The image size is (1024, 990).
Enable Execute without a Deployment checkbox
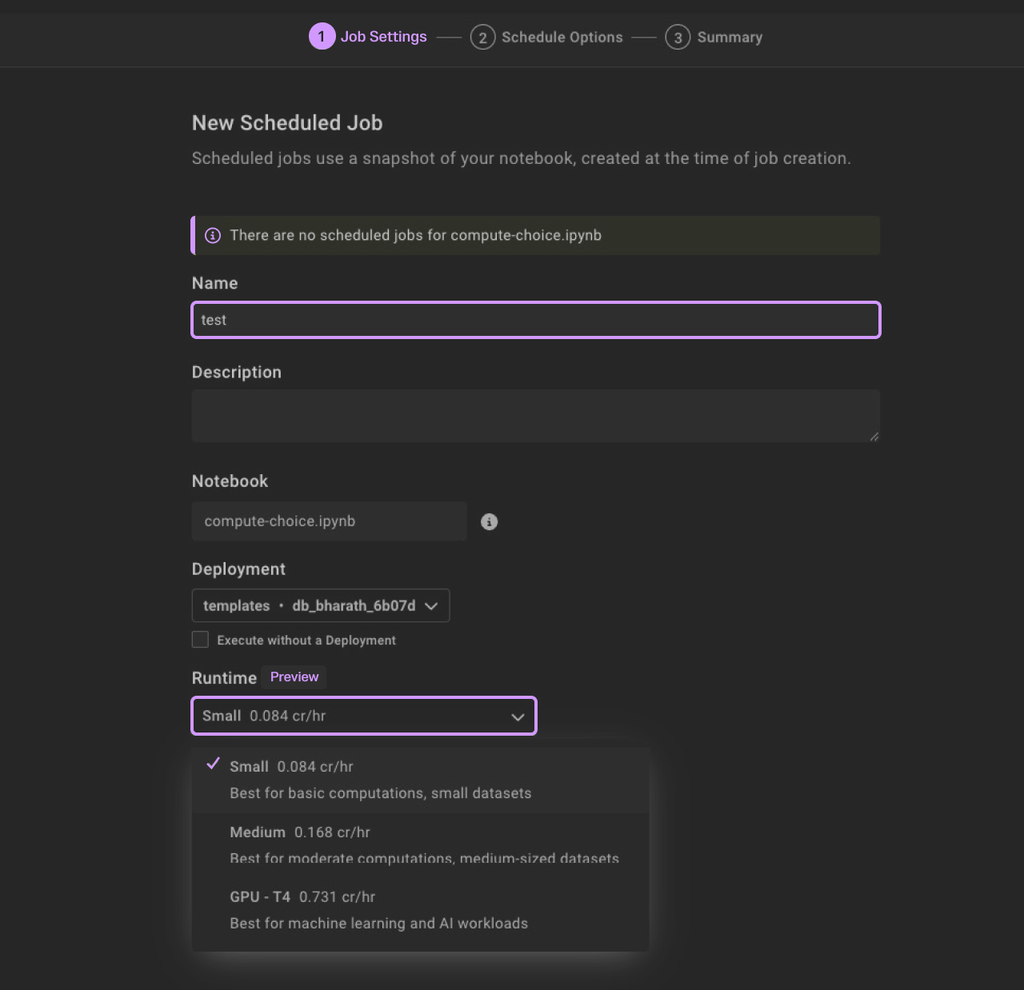201,640
